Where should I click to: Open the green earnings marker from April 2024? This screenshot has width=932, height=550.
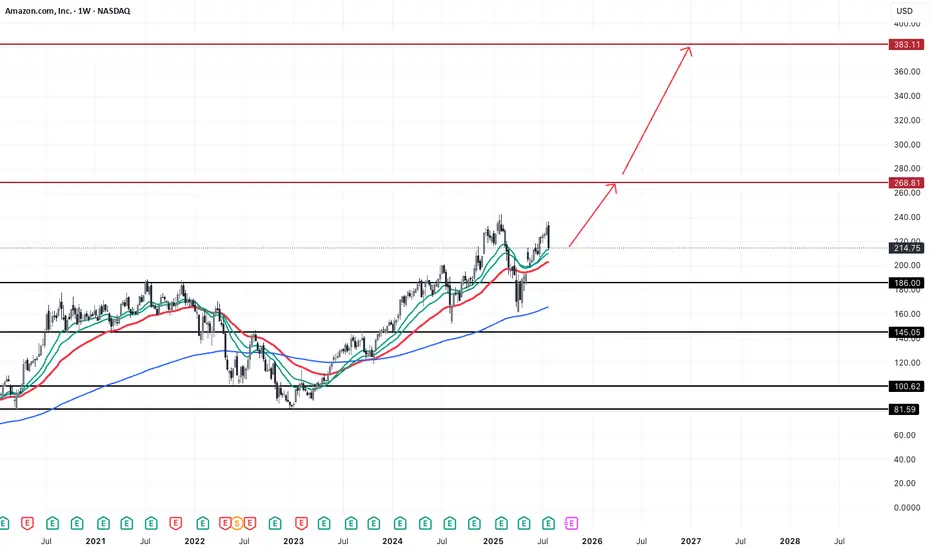coord(425,523)
